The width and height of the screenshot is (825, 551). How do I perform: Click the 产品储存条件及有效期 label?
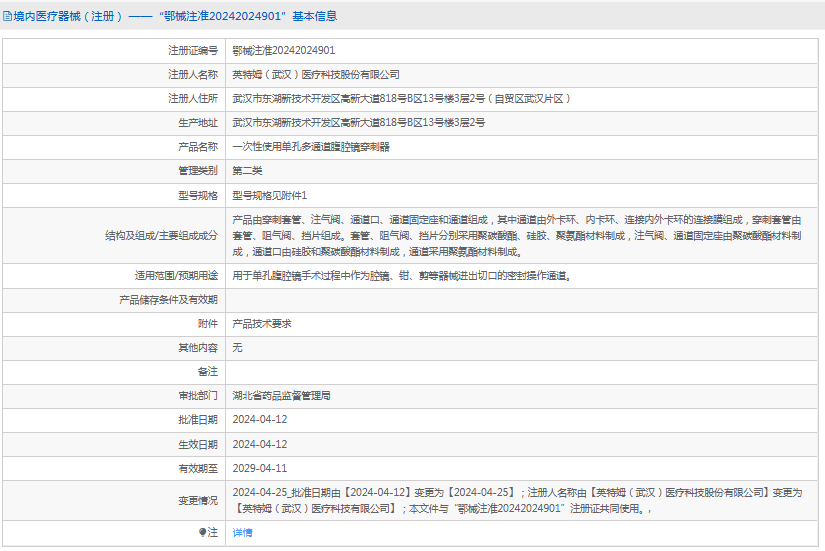tap(168, 300)
